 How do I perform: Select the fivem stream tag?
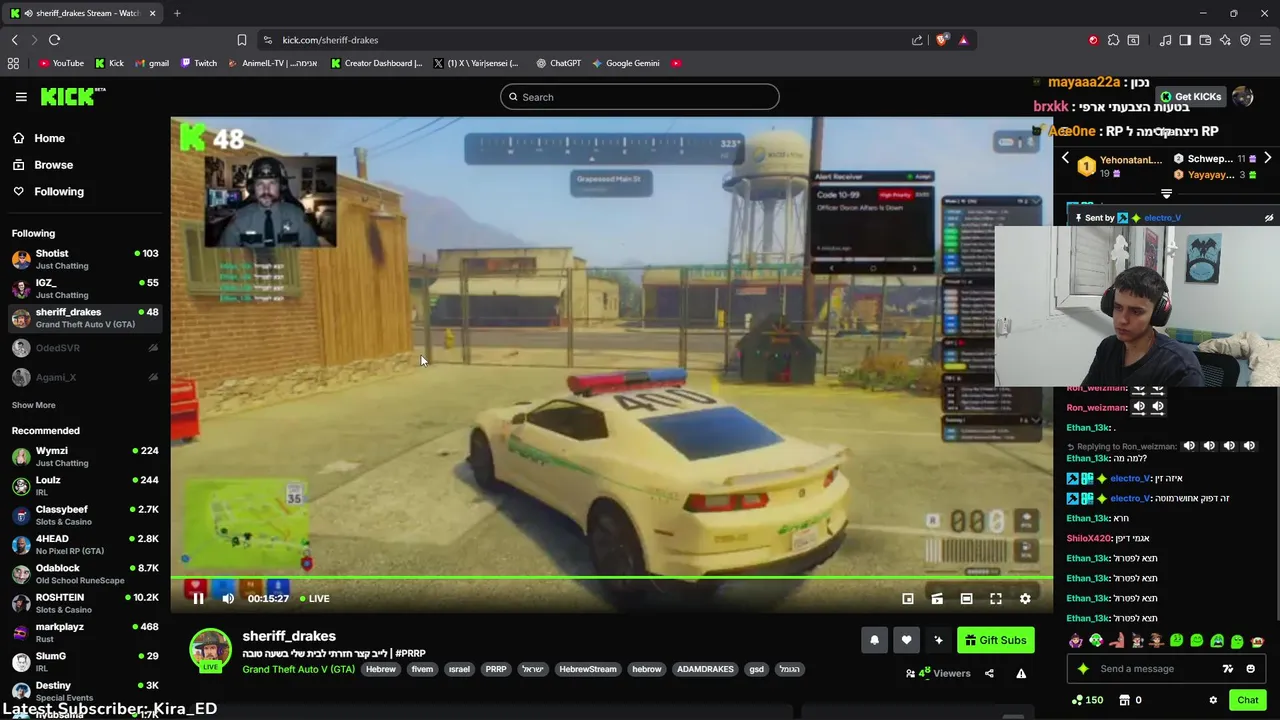[x=422, y=669]
